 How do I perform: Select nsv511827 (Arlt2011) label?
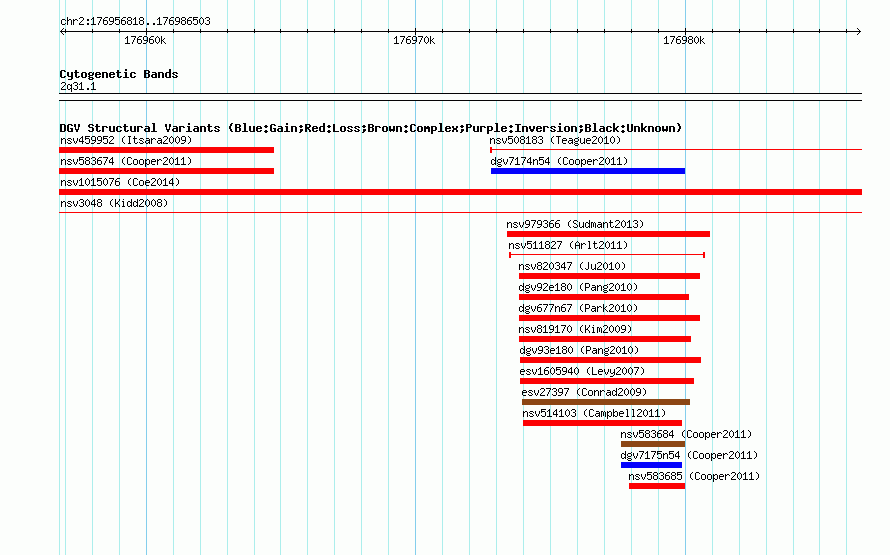568,245
